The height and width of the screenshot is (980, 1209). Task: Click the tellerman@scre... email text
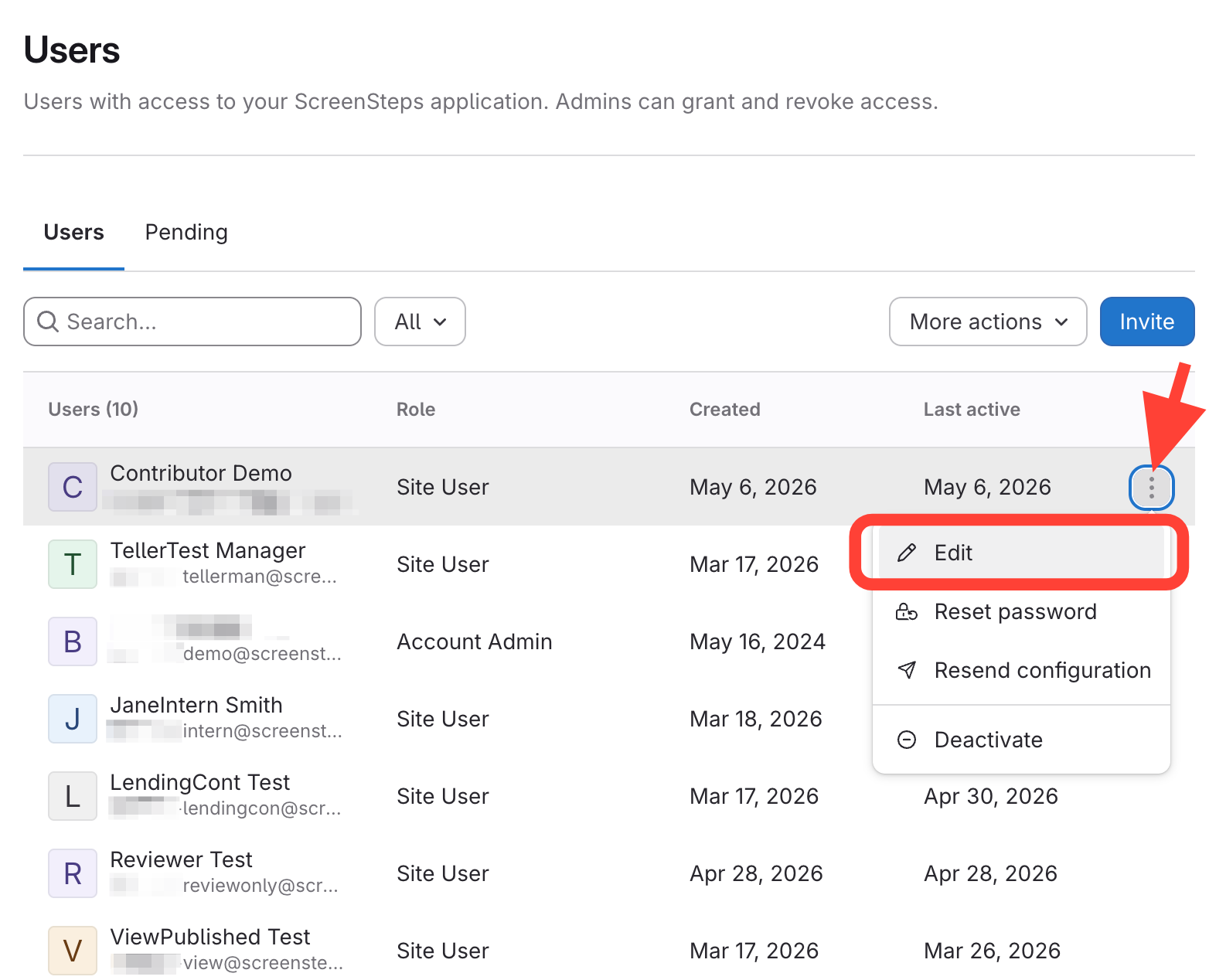(x=260, y=577)
